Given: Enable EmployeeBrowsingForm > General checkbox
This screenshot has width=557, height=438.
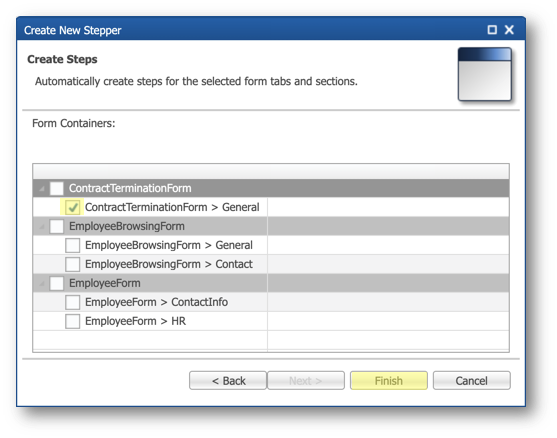Looking at the screenshot, I should [72, 245].
